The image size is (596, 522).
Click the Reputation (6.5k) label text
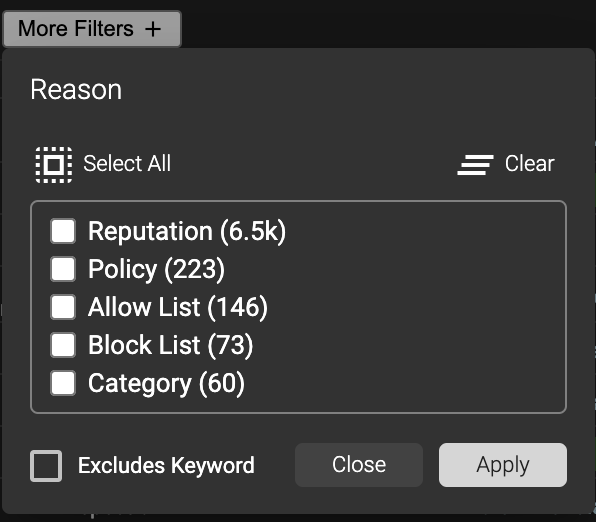(x=187, y=232)
